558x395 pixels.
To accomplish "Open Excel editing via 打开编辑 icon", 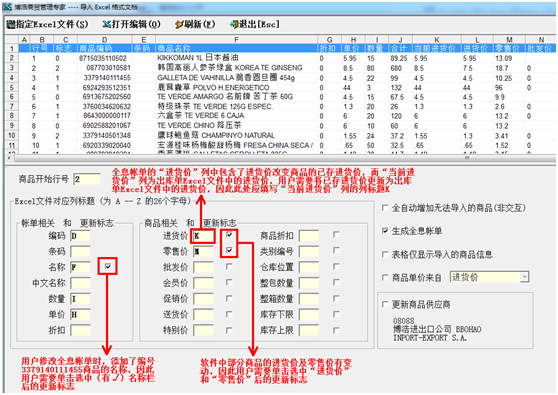I will 107,24.
